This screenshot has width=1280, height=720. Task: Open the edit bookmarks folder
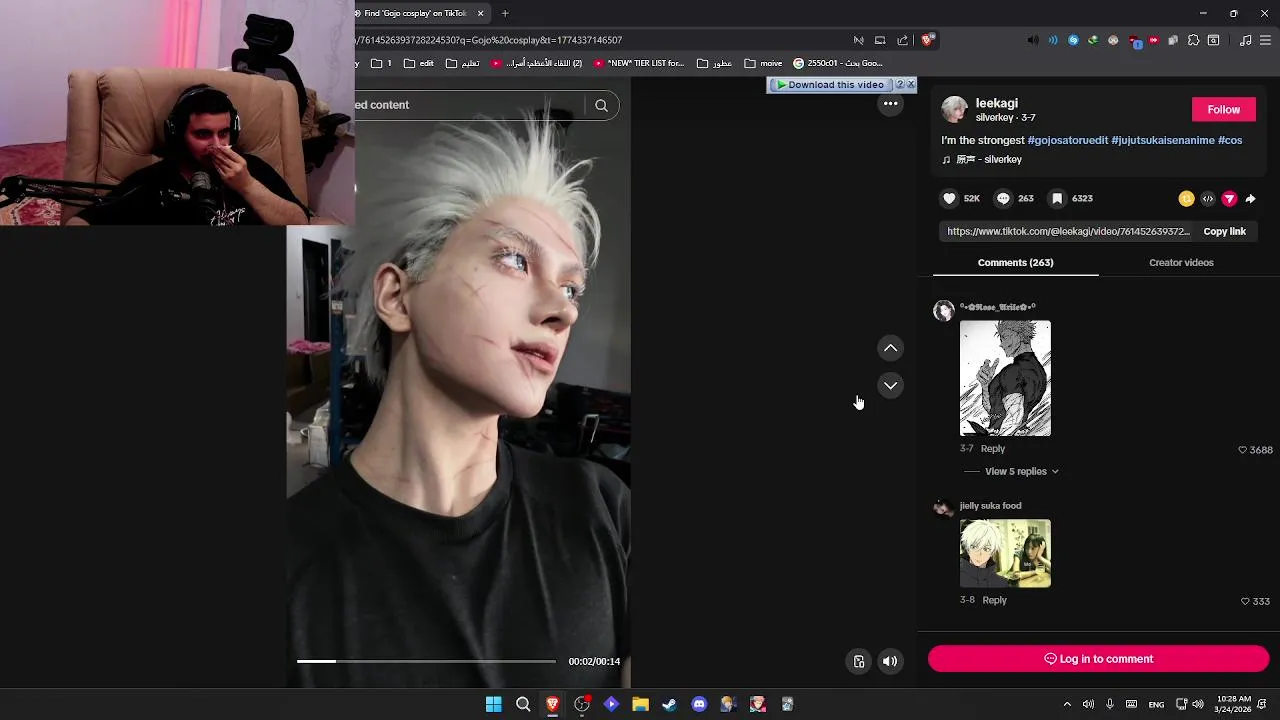[419, 63]
